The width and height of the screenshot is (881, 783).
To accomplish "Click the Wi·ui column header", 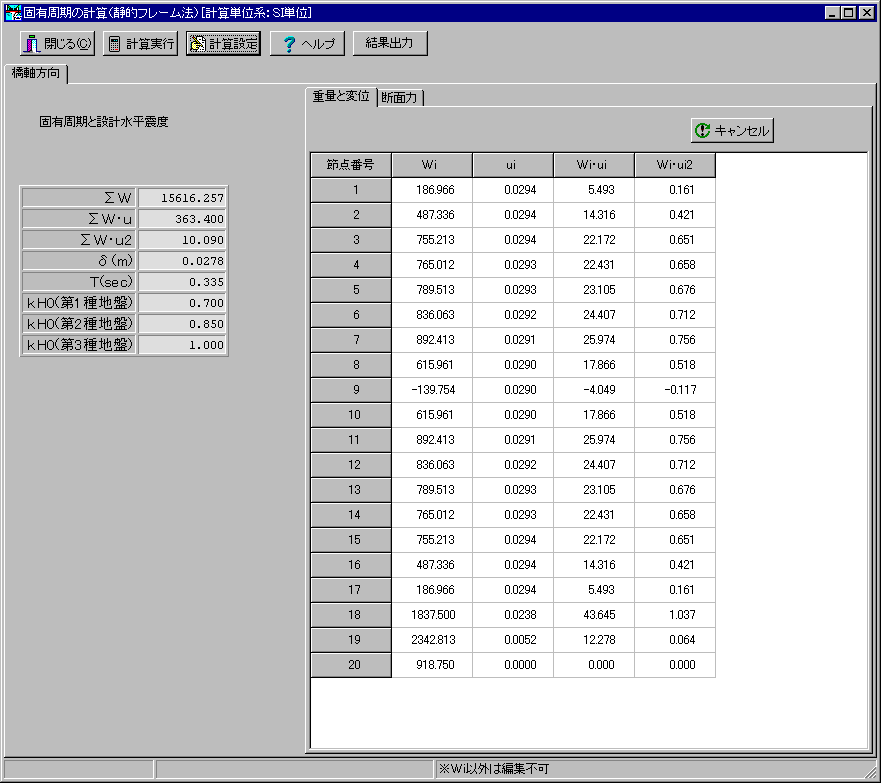I will 594,165.
